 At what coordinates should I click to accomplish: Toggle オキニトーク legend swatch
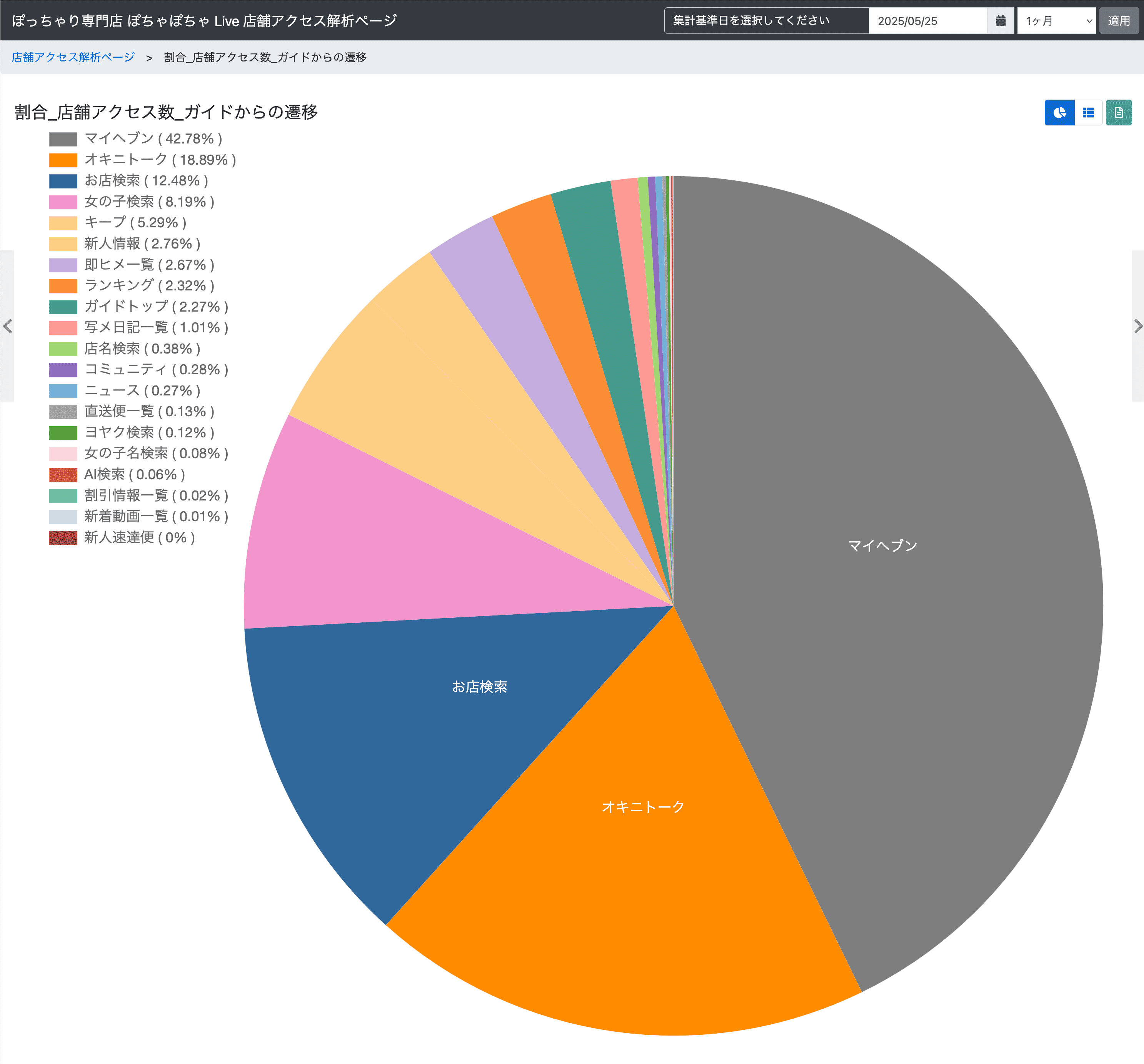click(63, 160)
